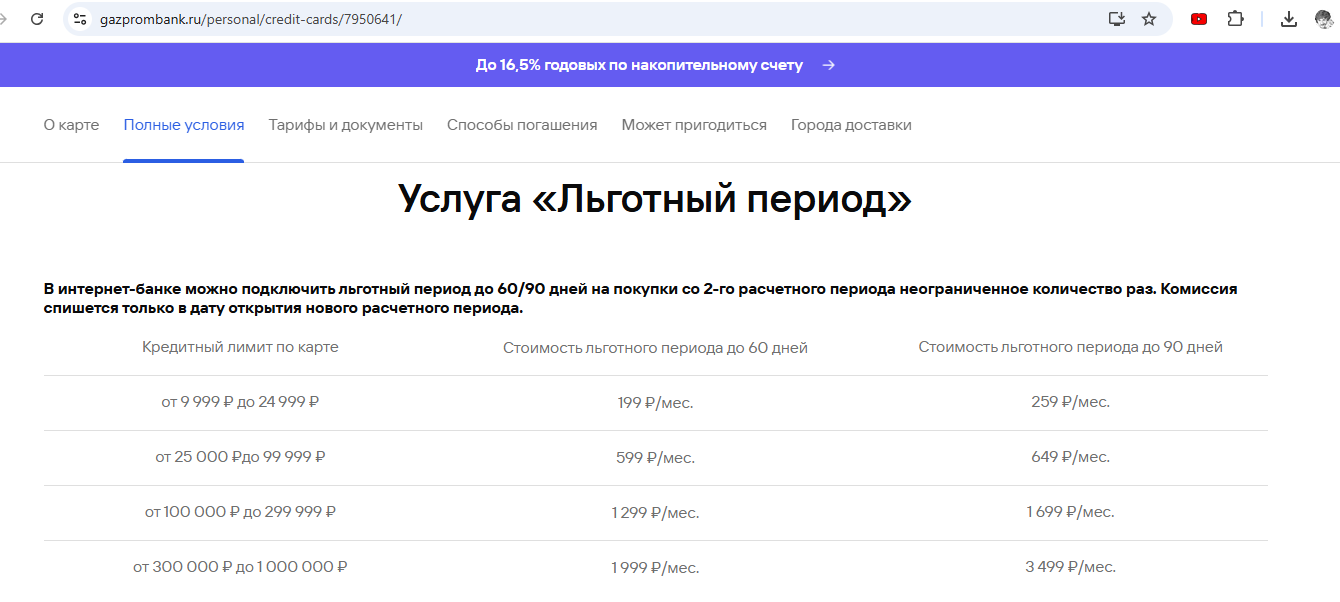The height and width of the screenshot is (602, 1340).
Task: Go to the Способы погашения tab
Action: pyautogui.click(x=522, y=125)
